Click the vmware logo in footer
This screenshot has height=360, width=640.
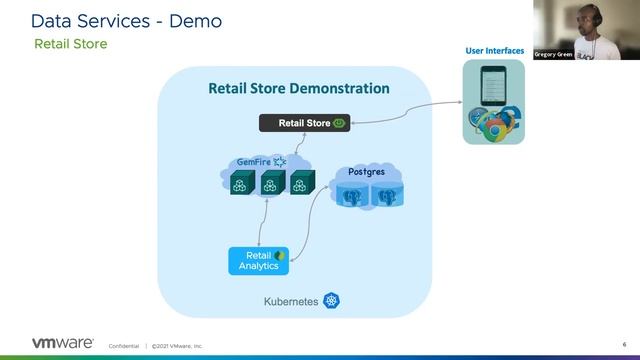coord(62,343)
